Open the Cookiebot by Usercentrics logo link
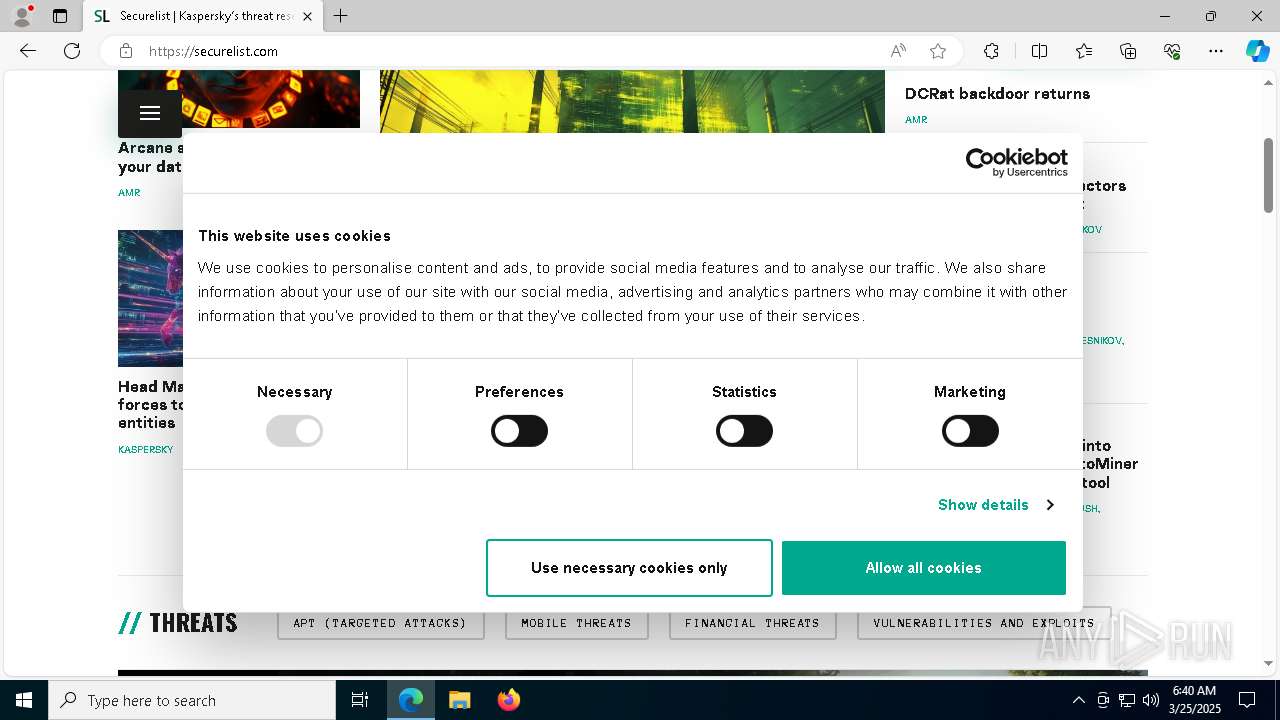Screen dimensions: 1280x720 tap(1016, 163)
